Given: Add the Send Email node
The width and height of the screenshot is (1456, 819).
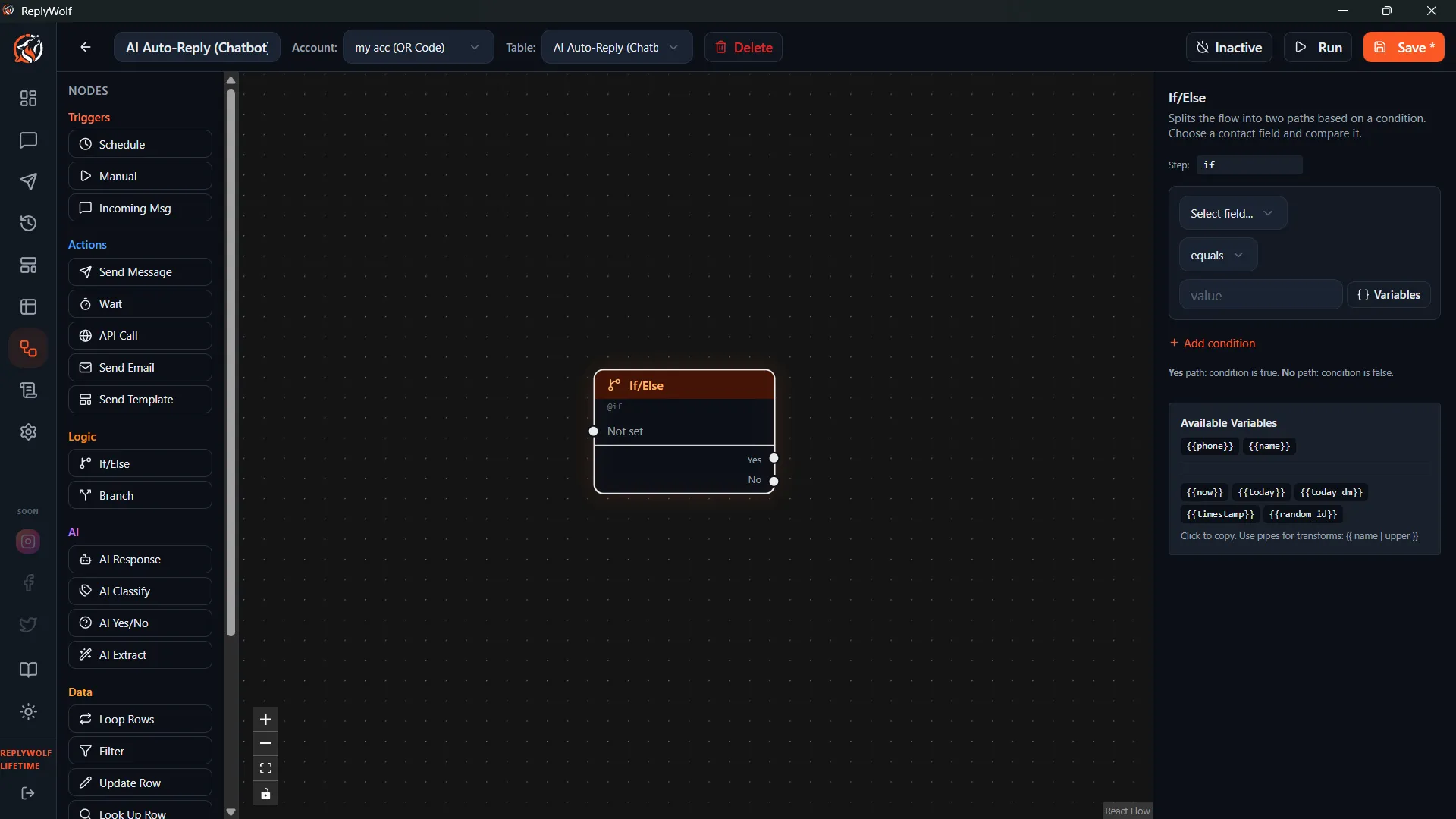Looking at the screenshot, I should pyautogui.click(x=140, y=367).
